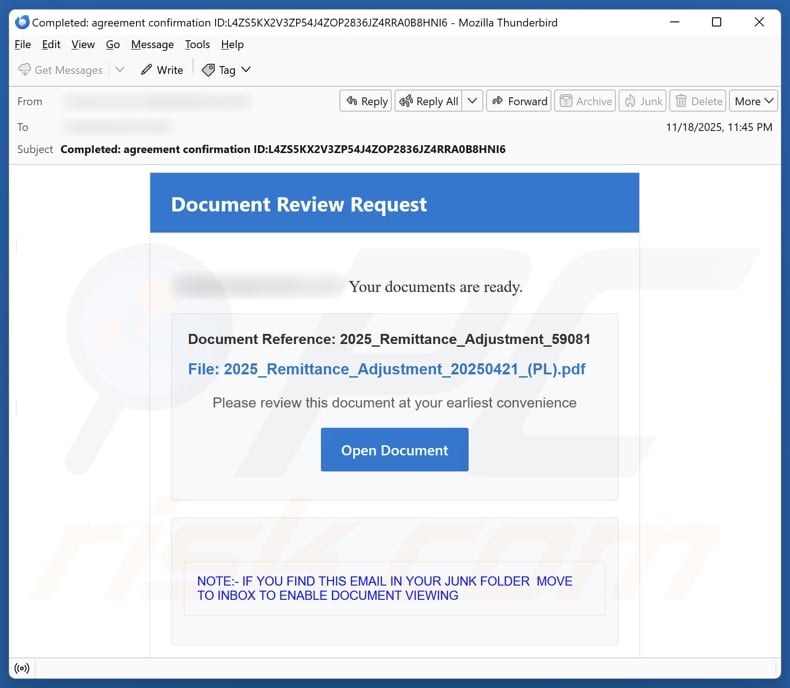This screenshot has height=688, width=790.
Task: Click the Document Reference line
Action: coord(389,339)
